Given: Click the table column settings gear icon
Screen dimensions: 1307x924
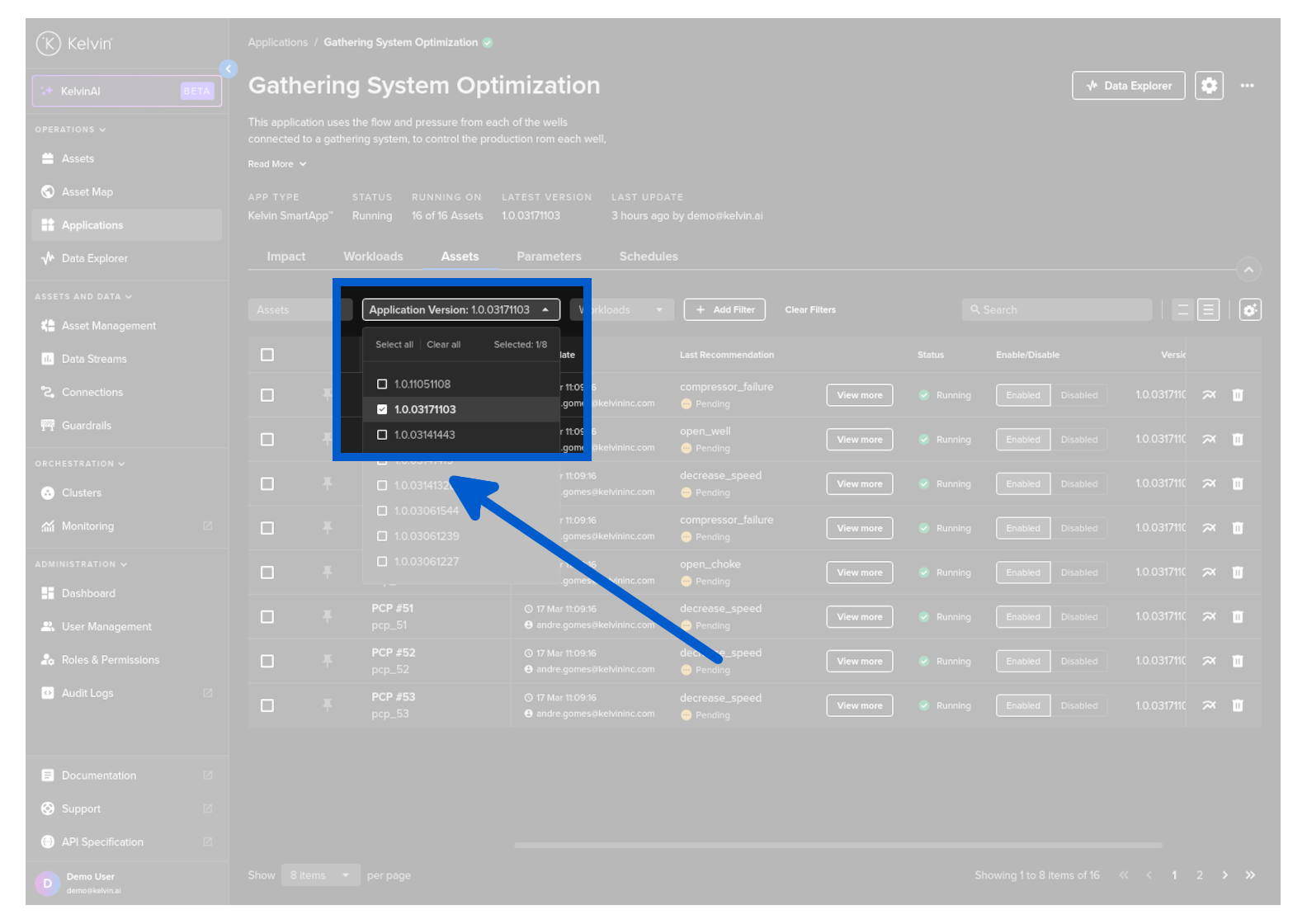Looking at the screenshot, I should pyautogui.click(x=1249, y=310).
